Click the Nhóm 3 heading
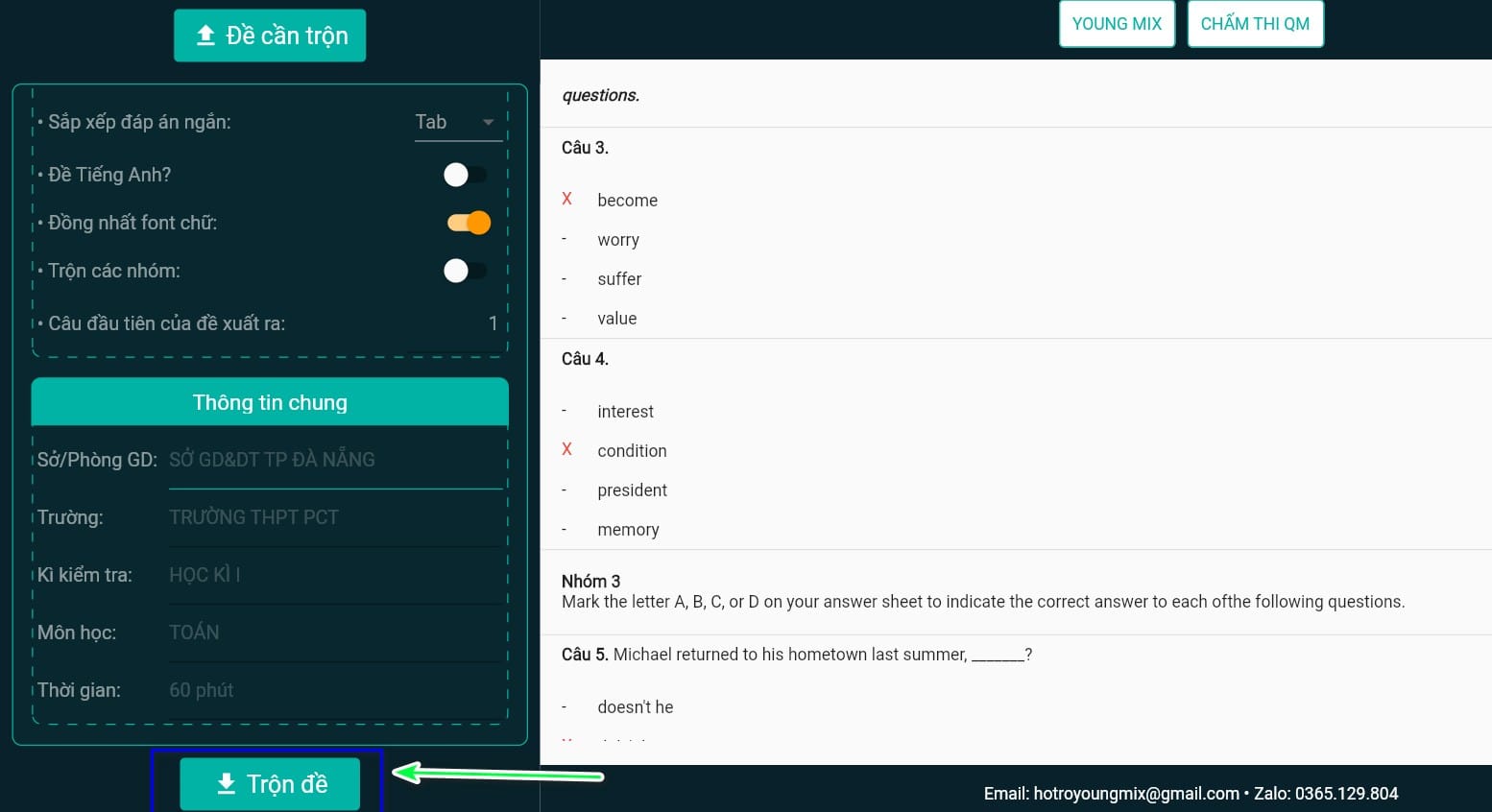This screenshot has width=1492, height=812. click(590, 582)
